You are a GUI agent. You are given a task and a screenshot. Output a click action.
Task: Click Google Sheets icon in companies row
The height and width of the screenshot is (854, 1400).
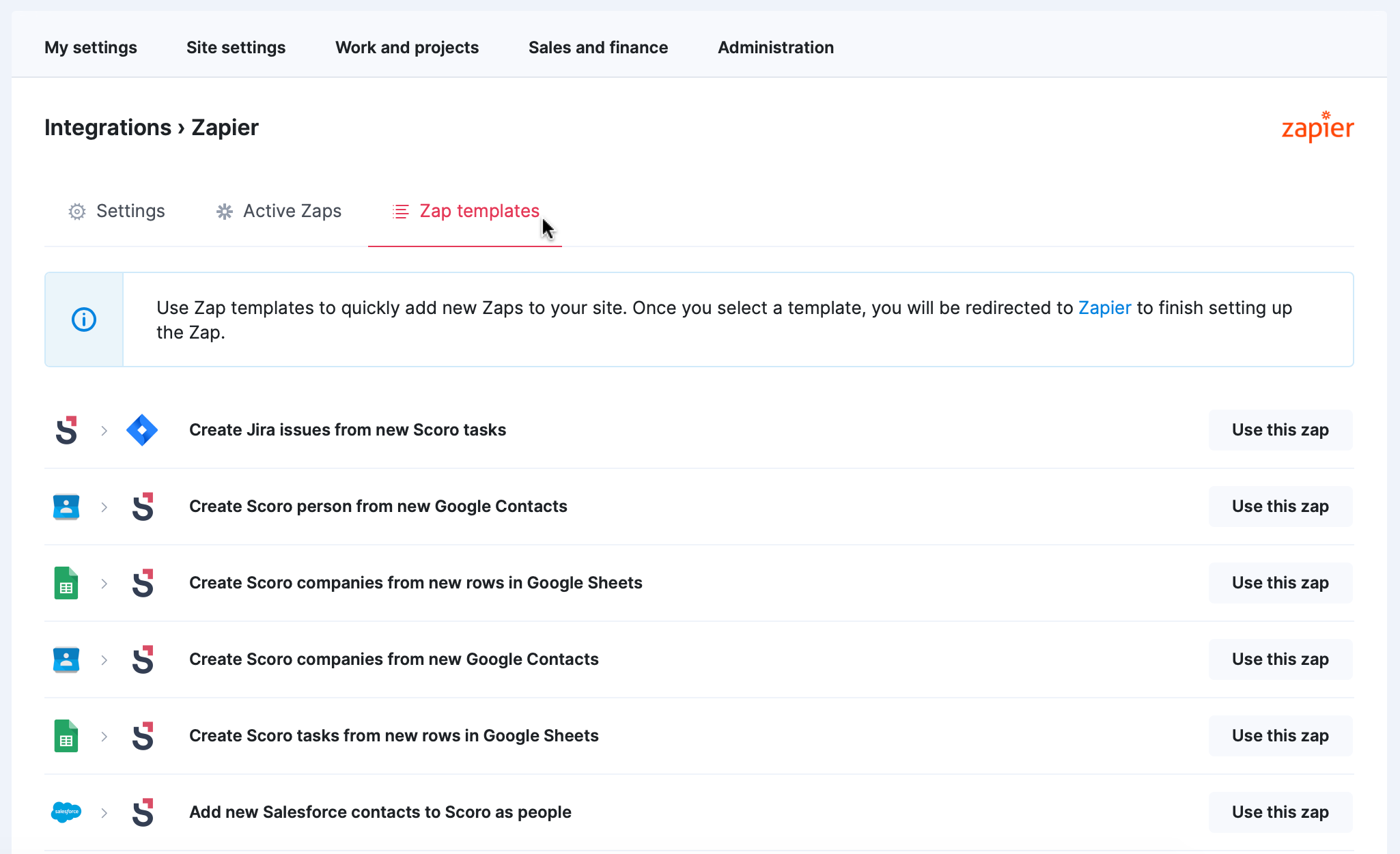pyautogui.click(x=66, y=583)
